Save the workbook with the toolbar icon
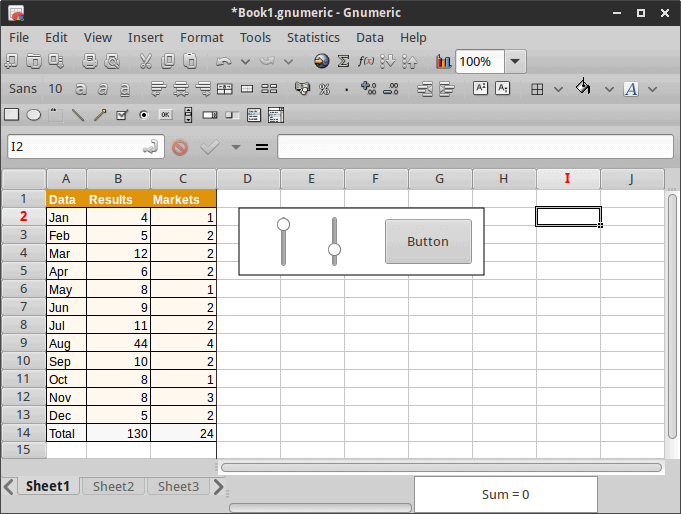This screenshot has height=514, width=681. pos(56,61)
